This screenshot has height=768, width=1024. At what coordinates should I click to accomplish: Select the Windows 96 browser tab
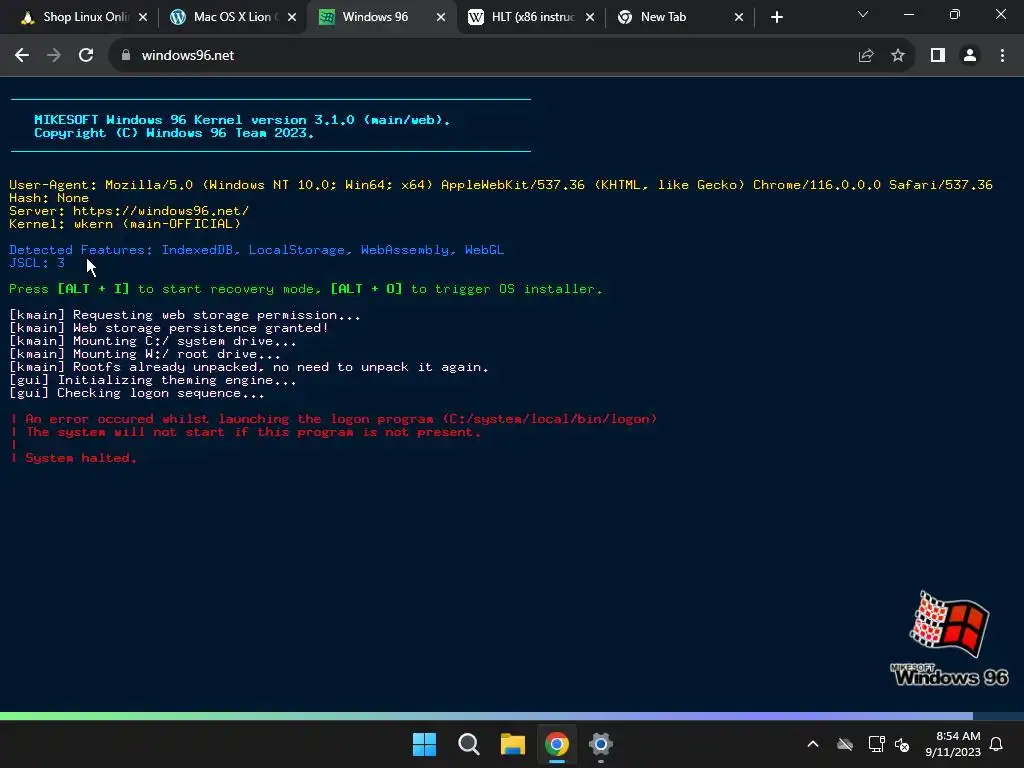(x=375, y=18)
